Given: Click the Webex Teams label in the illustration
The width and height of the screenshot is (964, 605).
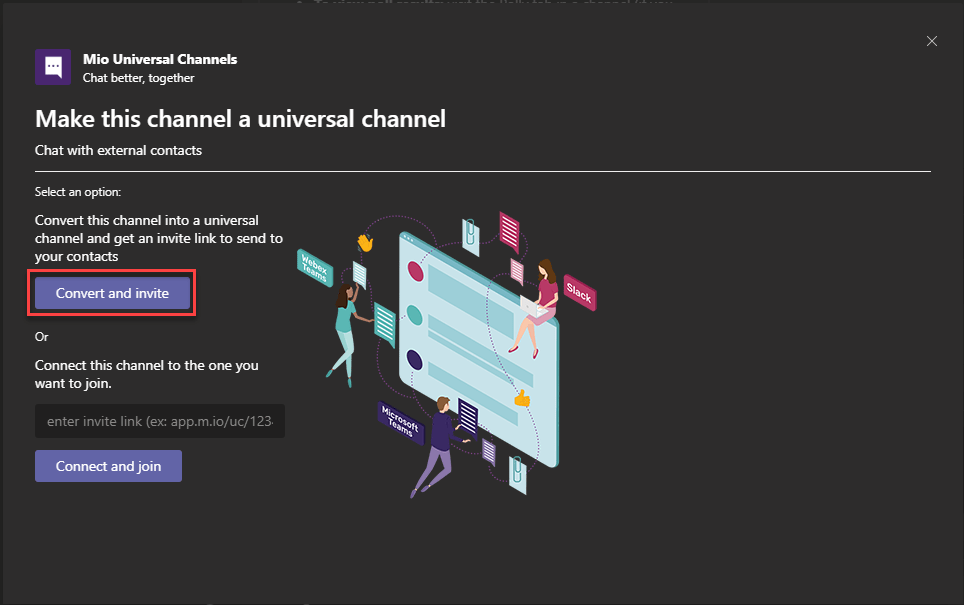Looking at the screenshot, I should (x=316, y=267).
